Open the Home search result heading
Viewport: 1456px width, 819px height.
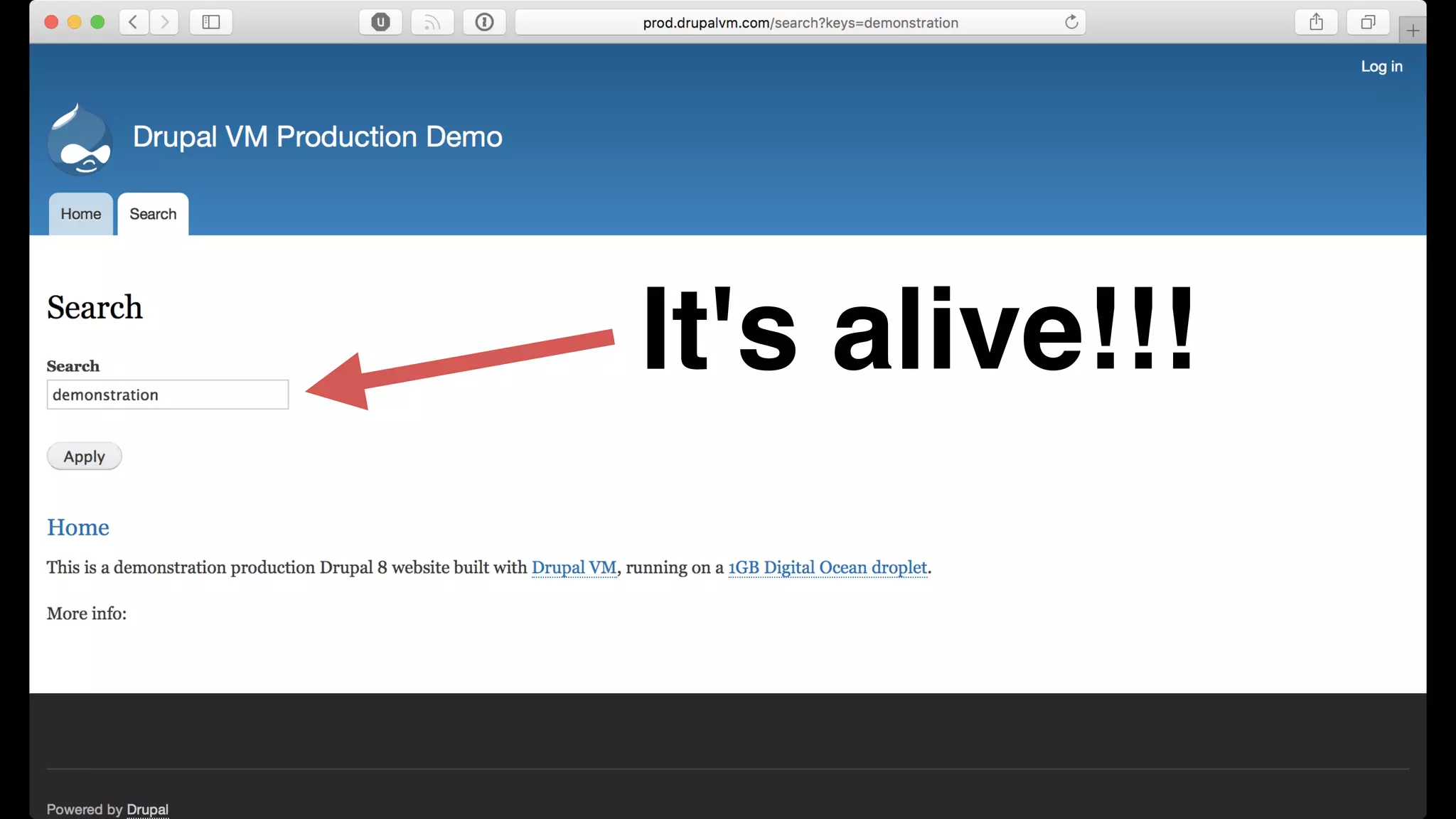click(78, 528)
